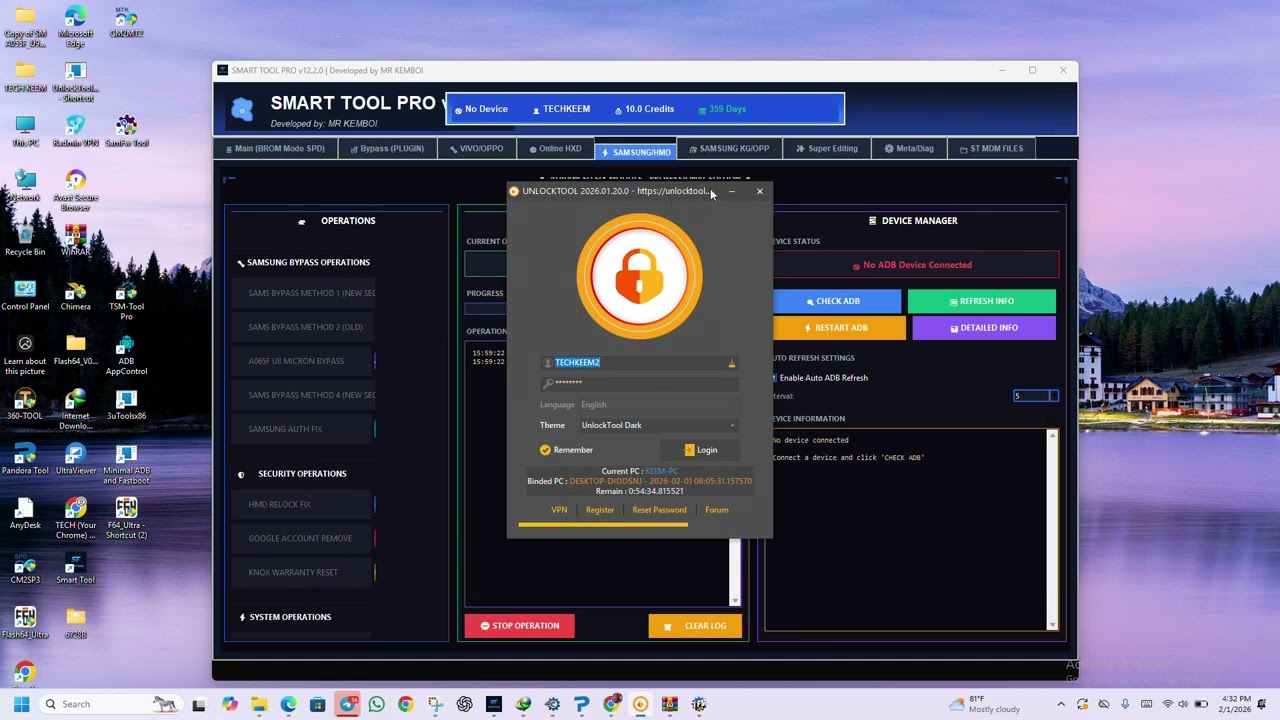Switch to Bypass (PLUGIN) tab
1280x720 pixels.
387,149
